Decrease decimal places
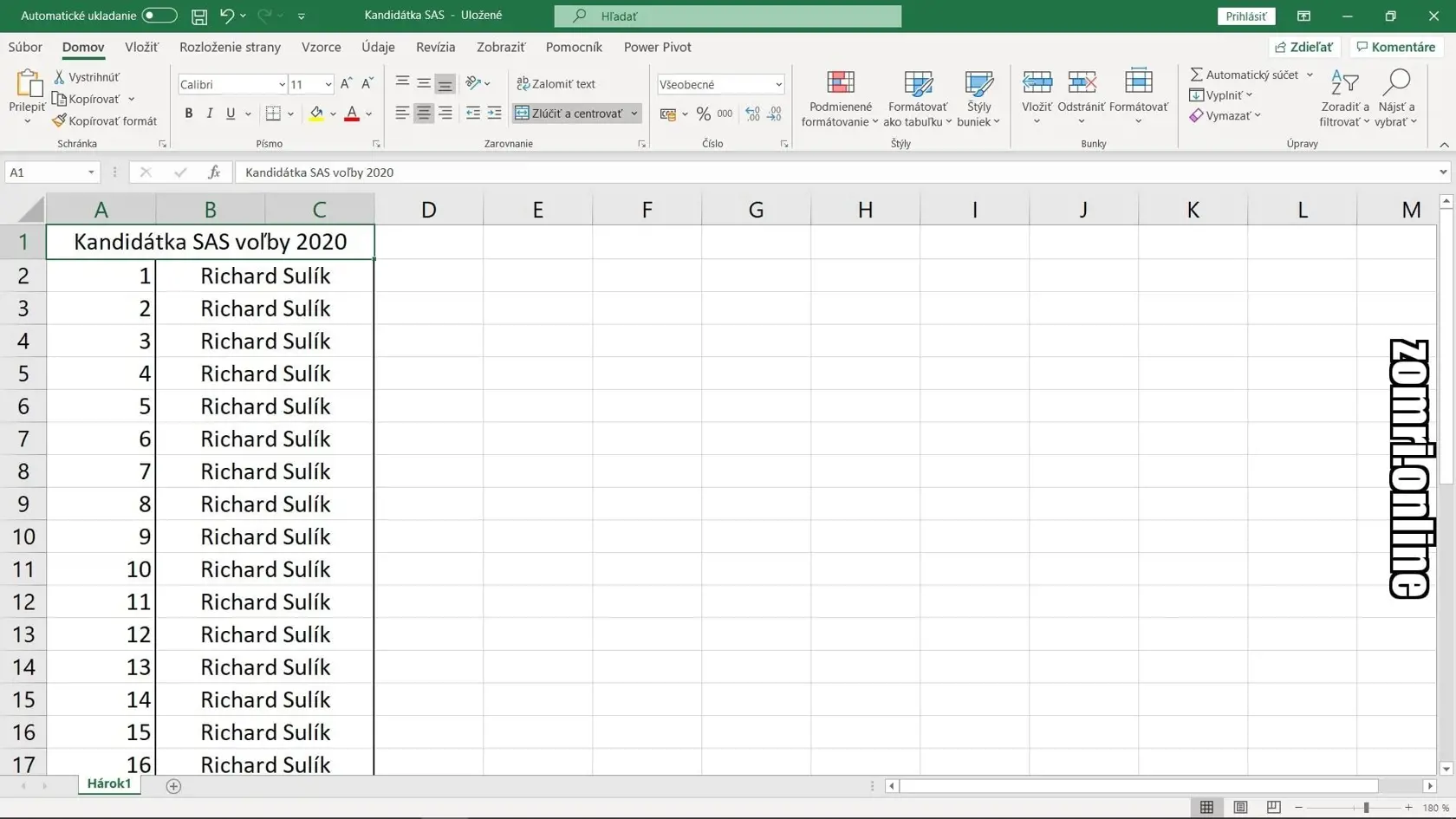Viewport: 1456px width, 819px height. pyautogui.click(x=775, y=114)
